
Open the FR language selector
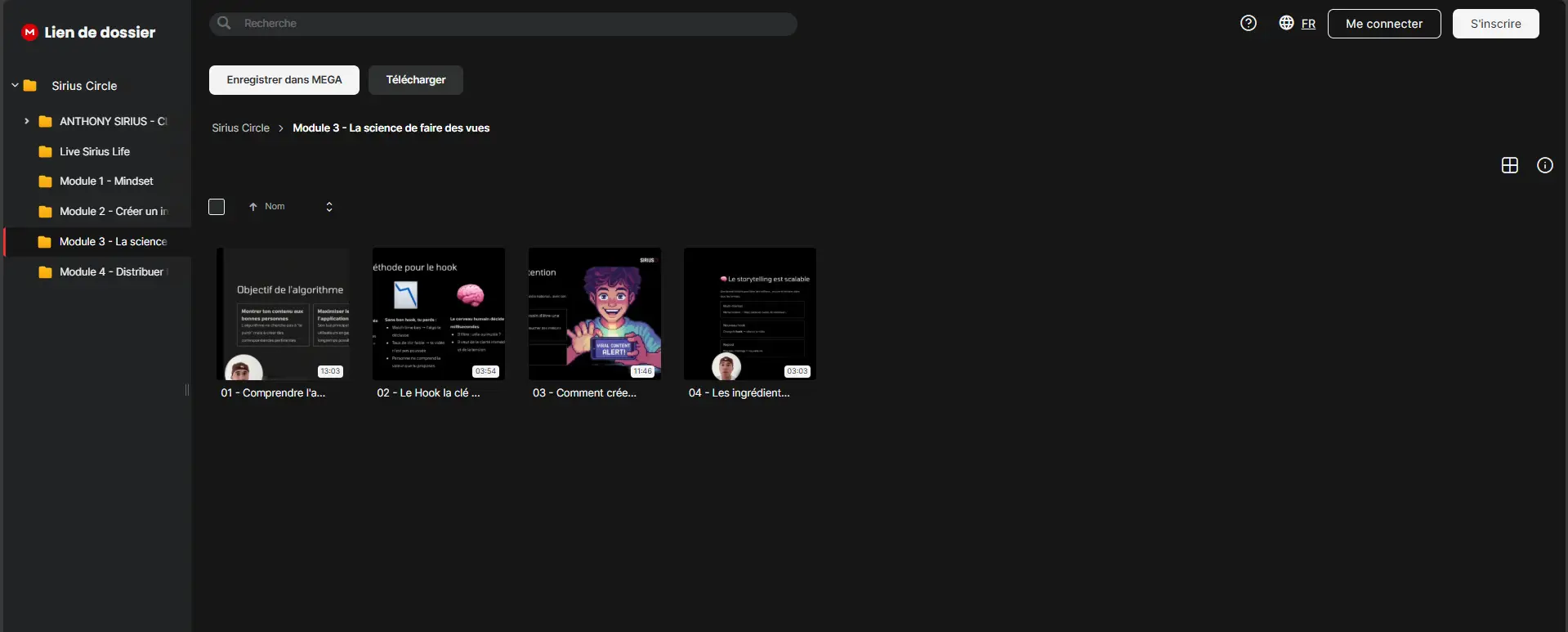click(1308, 24)
